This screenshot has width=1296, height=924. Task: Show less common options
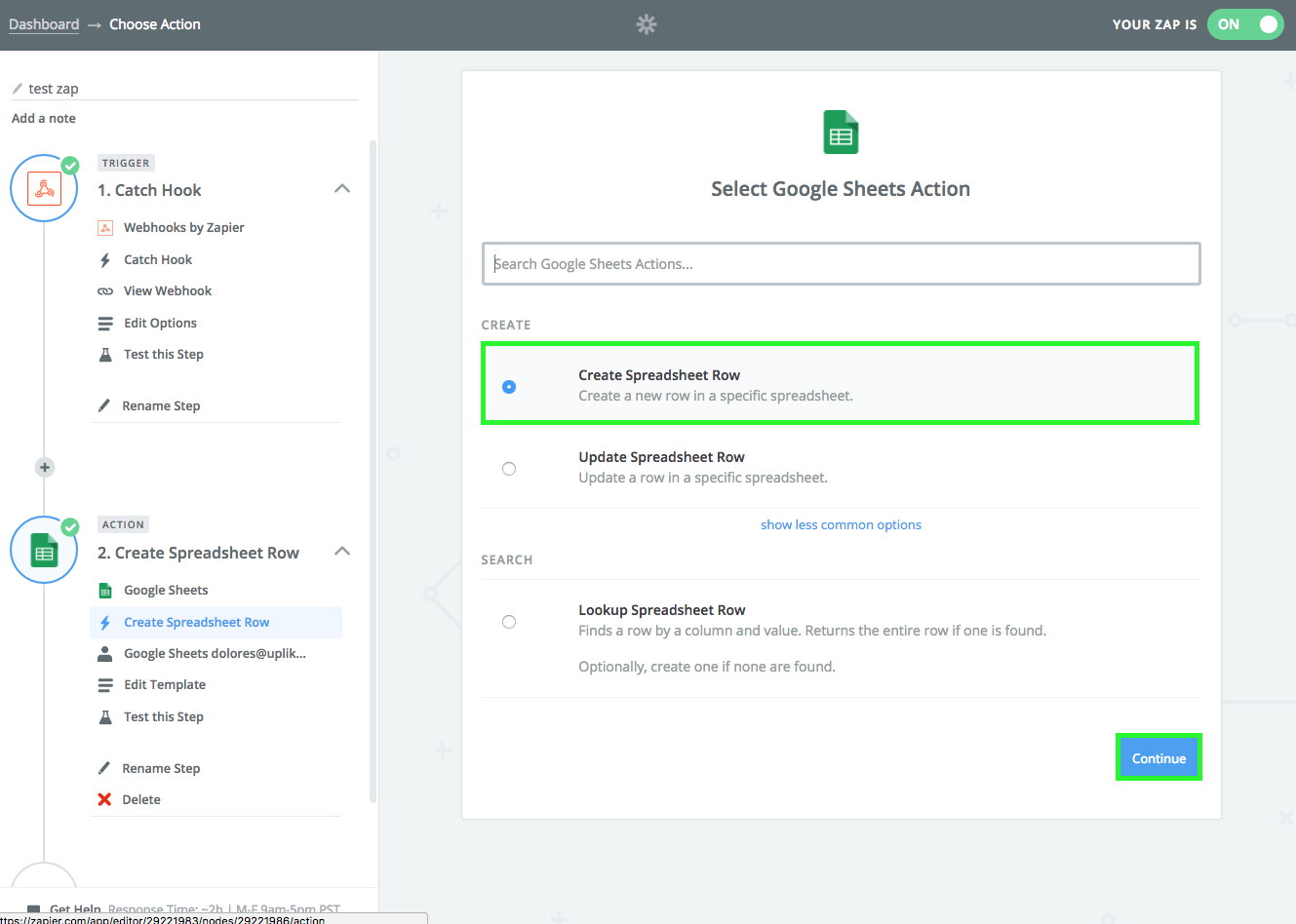click(x=841, y=525)
